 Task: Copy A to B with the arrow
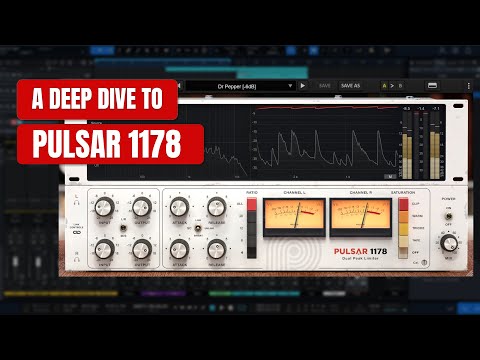point(392,86)
